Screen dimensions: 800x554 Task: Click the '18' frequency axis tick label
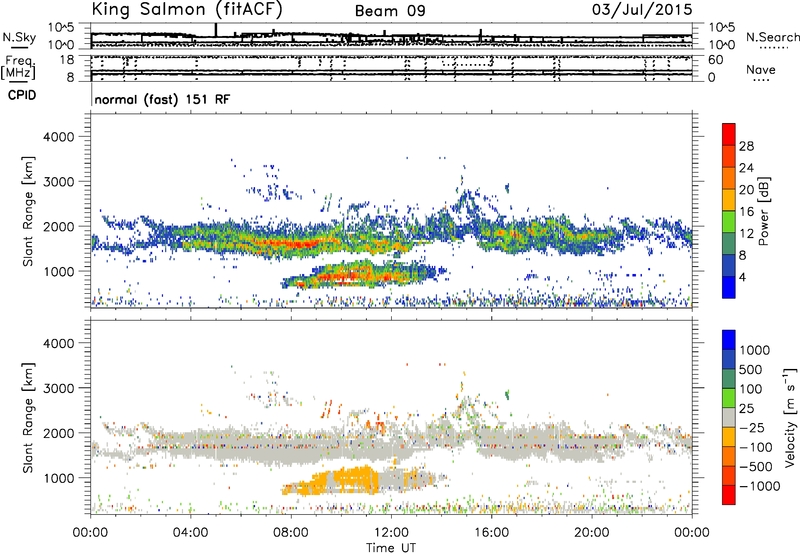click(67, 60)
